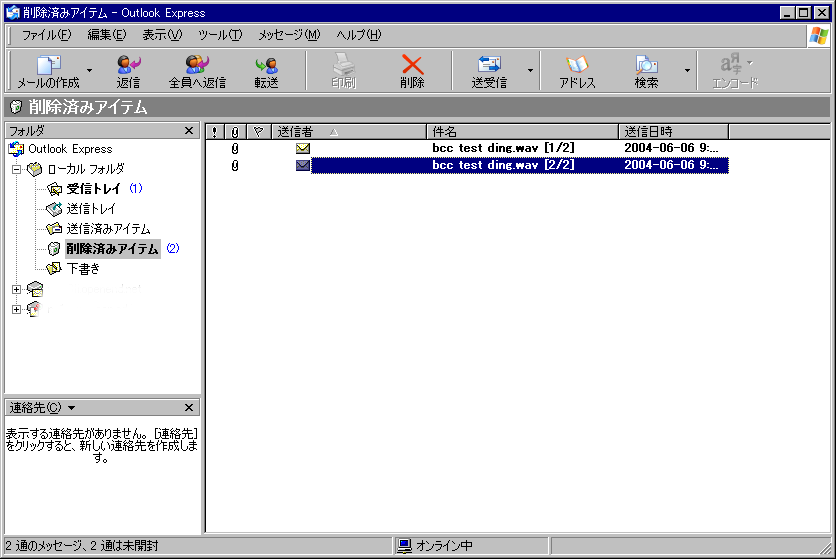Click the Reply All (全員へ返信) icon
The image size is (836, 559).
coord(197,65)
